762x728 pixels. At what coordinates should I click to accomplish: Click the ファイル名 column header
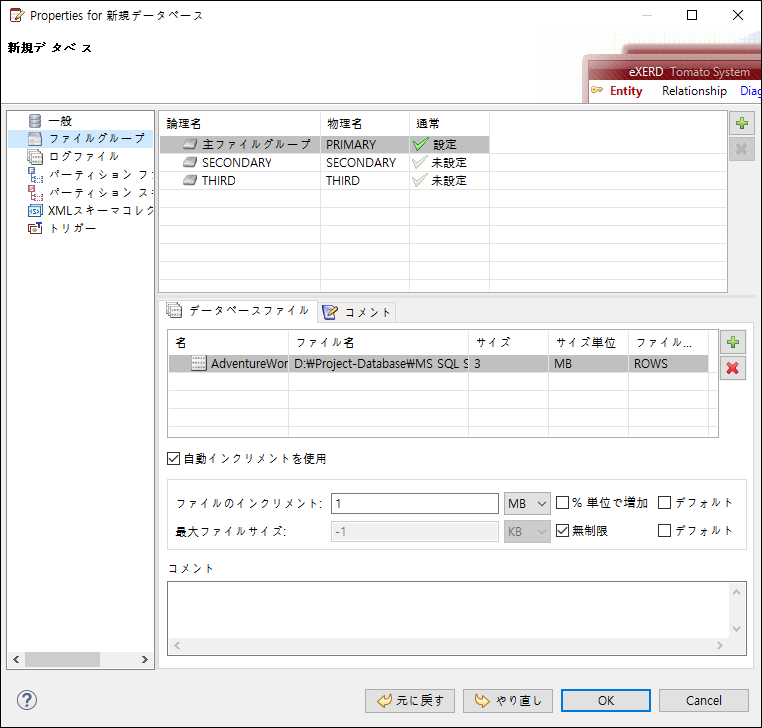[378, 343]
